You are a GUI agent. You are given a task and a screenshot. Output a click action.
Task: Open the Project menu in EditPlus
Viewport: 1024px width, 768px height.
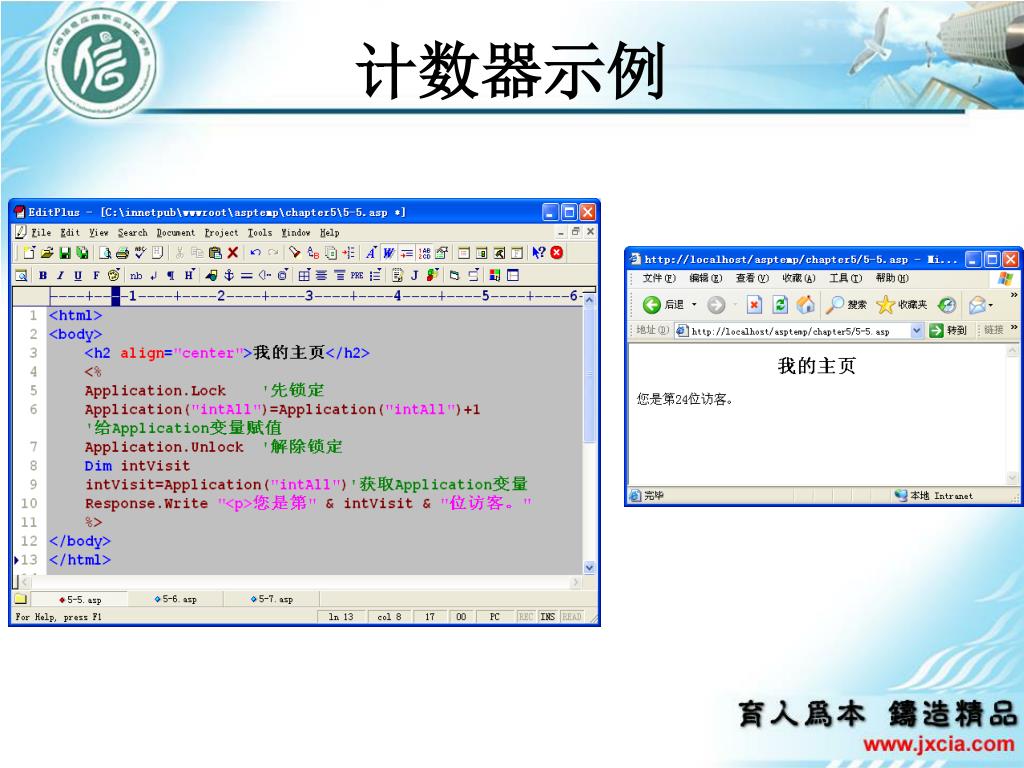[221, 232]
